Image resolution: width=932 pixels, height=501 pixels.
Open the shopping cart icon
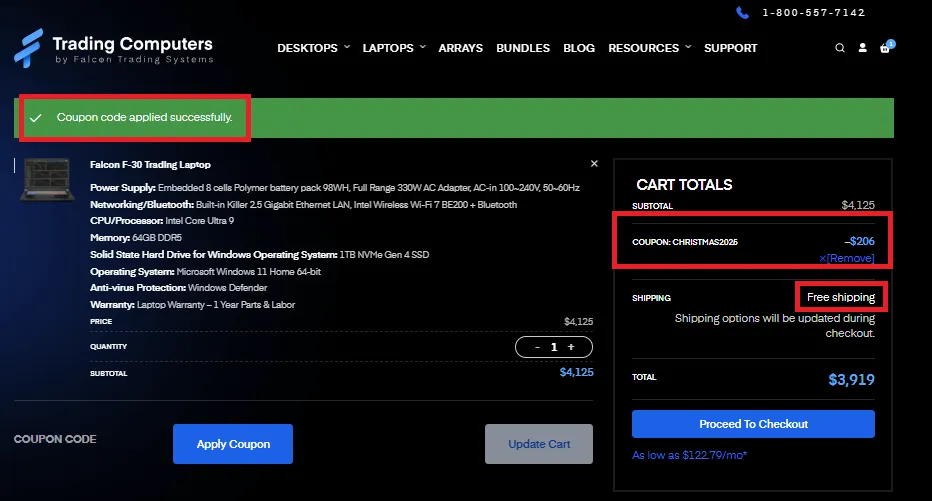pyautogui.click(x=886, y=48)
